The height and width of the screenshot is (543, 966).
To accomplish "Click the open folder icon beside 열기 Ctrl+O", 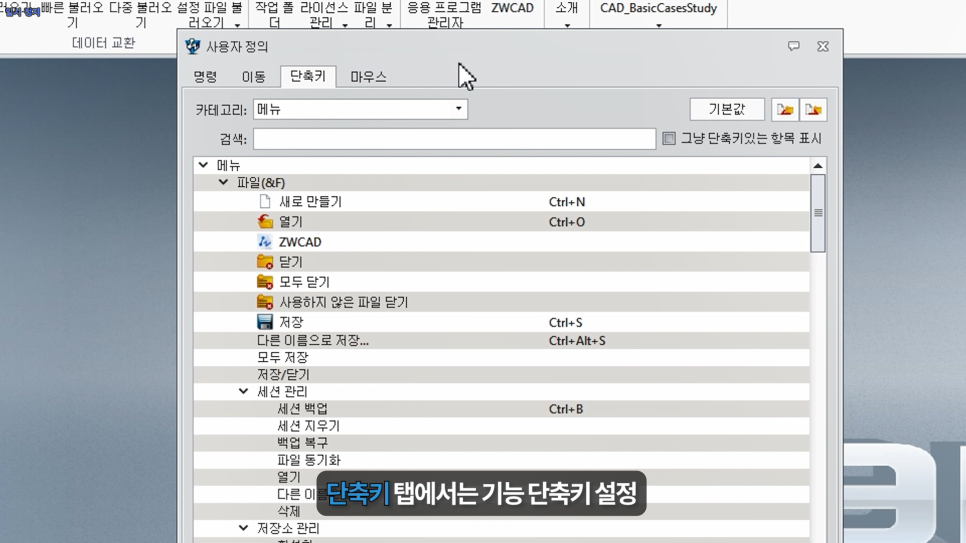I will [265, 221].
